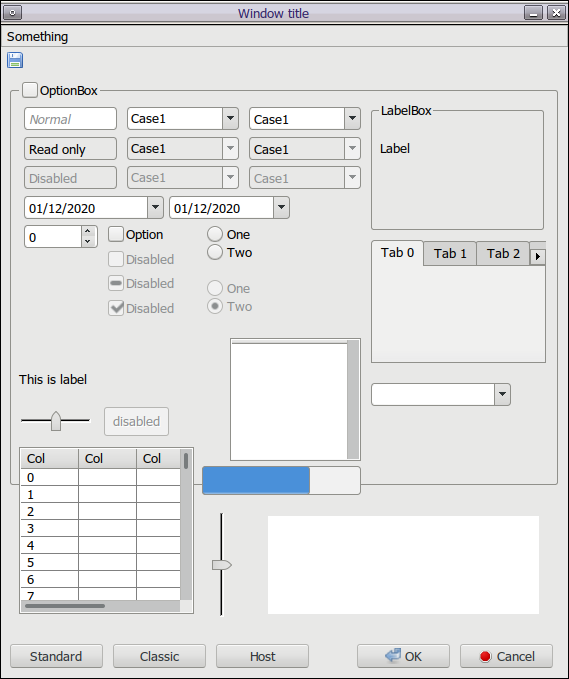Click the Normal text input field
Viewport: 569px width, 679px height.
coord(70,119)
